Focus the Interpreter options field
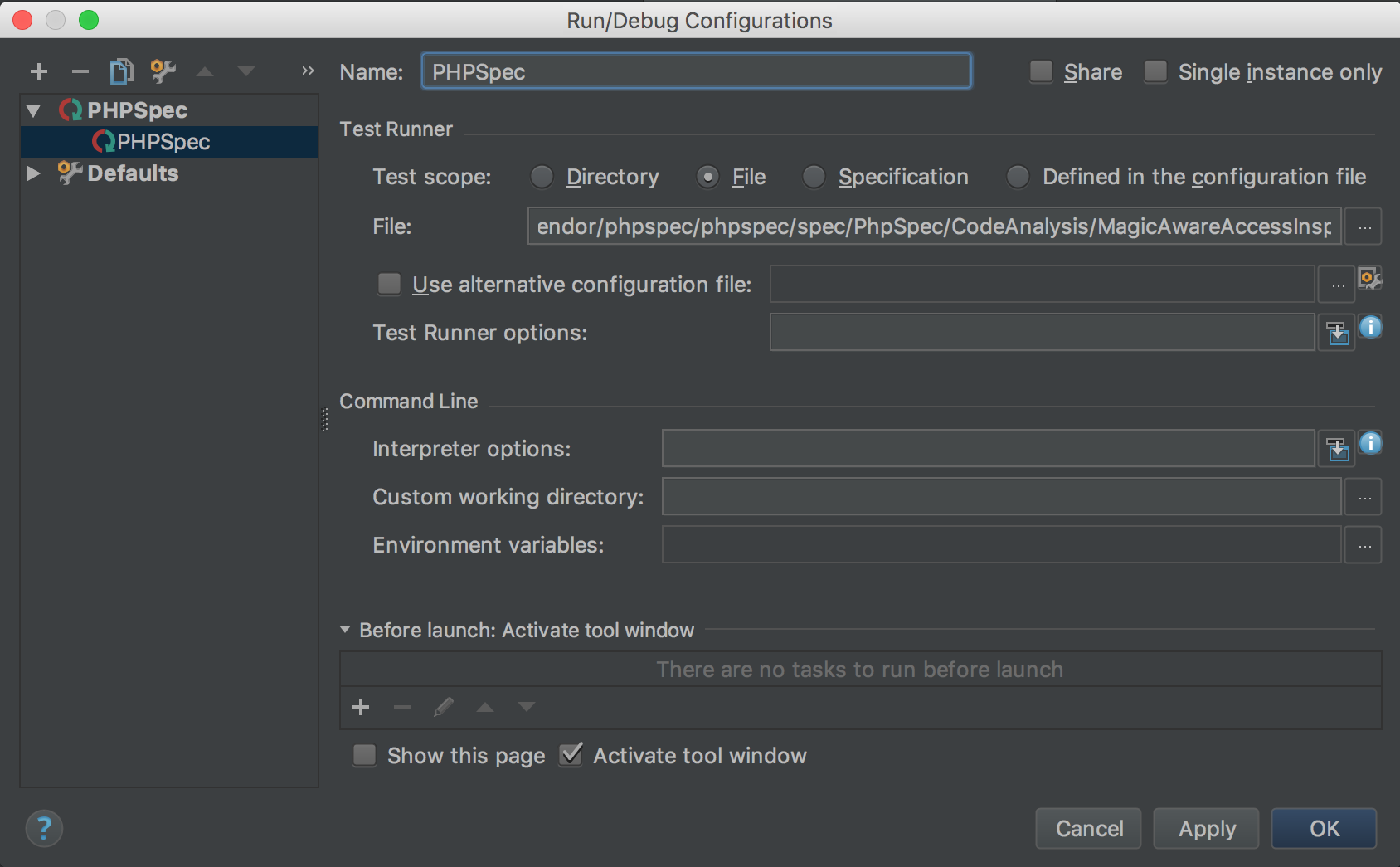This screenshot has width=1400, height=867. tap(989, 449)
